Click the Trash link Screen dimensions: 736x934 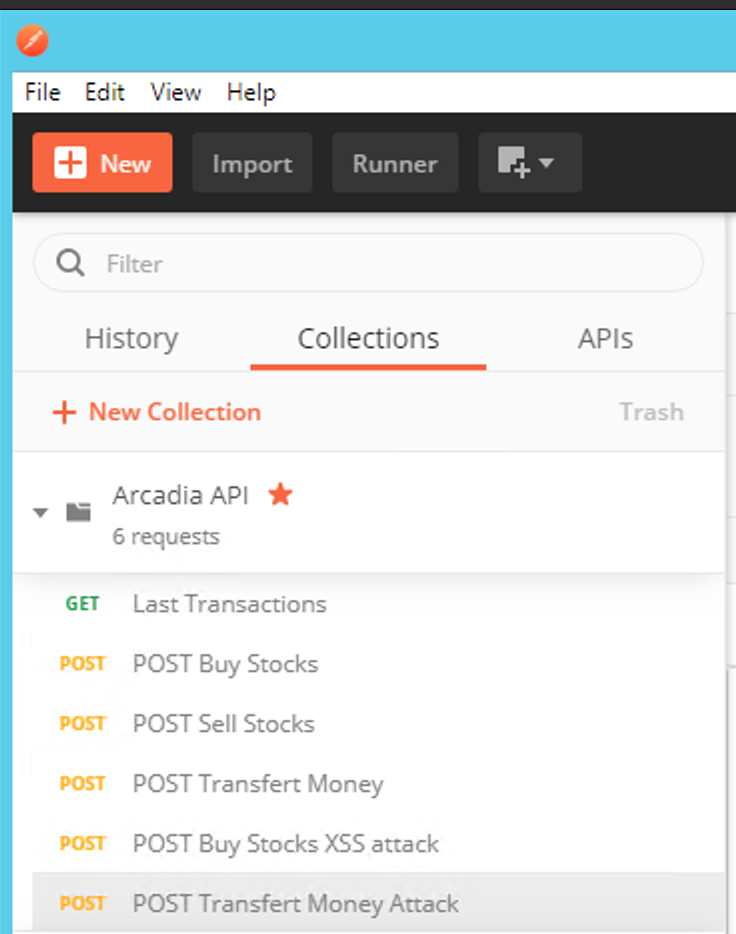652,412
